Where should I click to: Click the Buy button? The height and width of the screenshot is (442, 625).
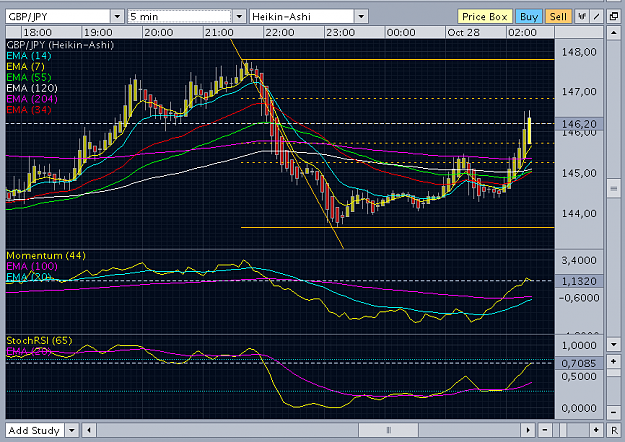coord(529,17)
